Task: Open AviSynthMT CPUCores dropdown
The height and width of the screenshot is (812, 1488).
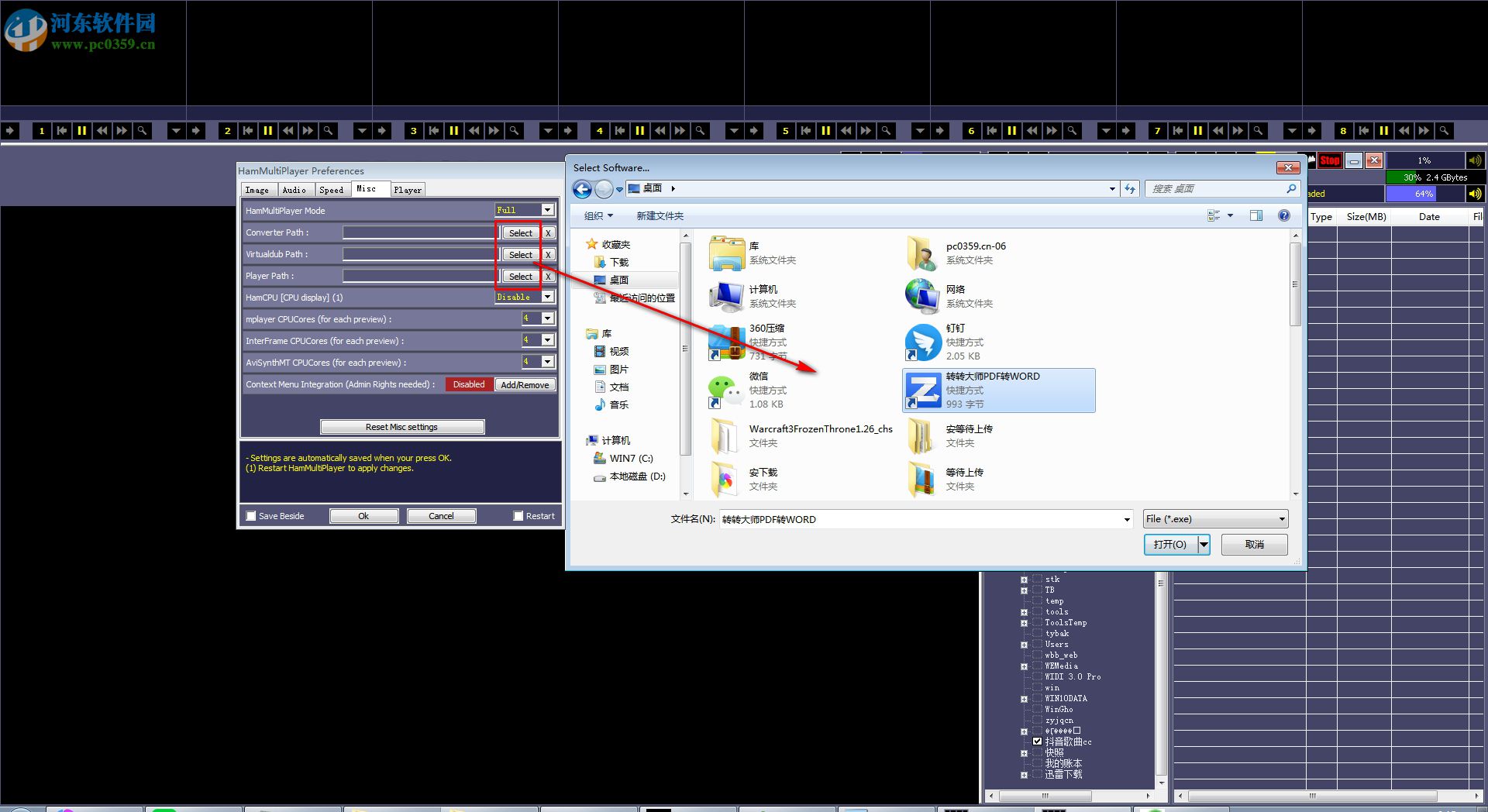Action: pyautogui.click(x=547, y=362)
